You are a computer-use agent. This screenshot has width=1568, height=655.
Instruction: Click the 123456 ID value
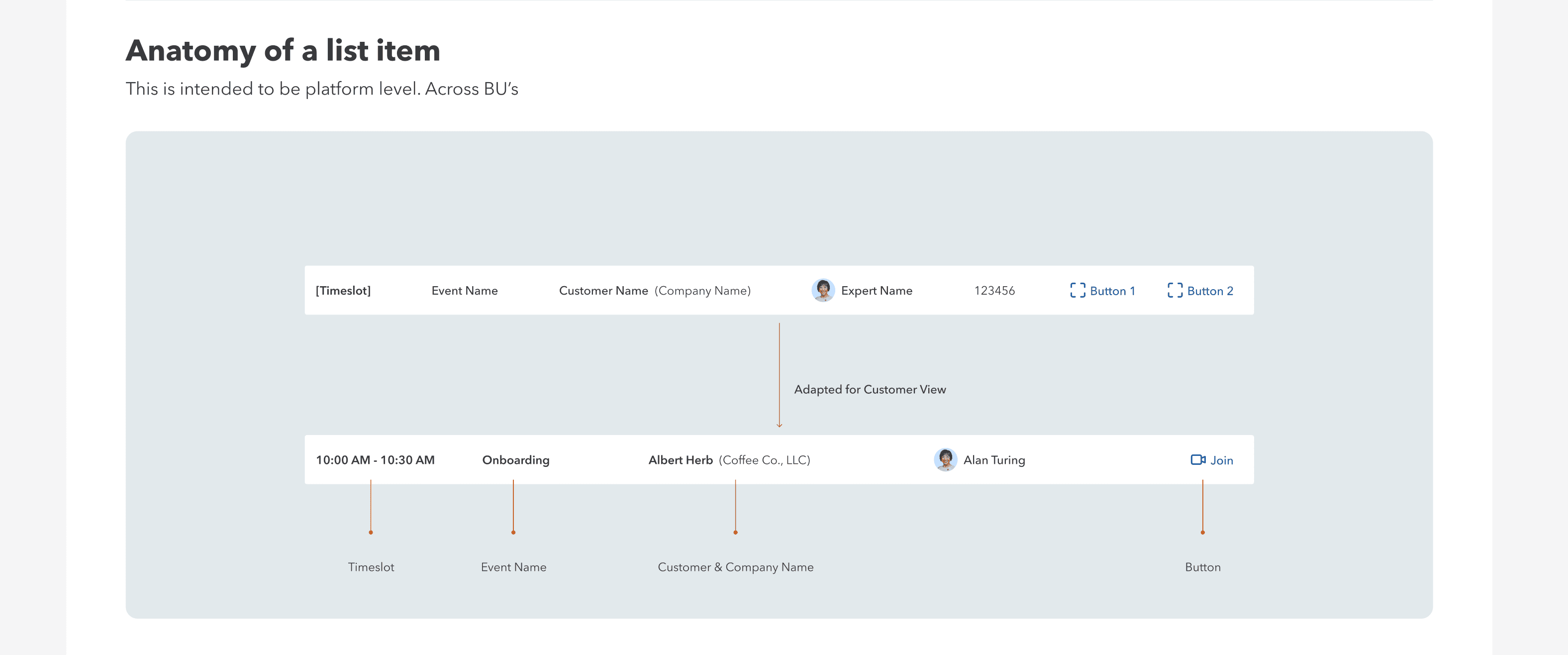(x=994, y=291)
